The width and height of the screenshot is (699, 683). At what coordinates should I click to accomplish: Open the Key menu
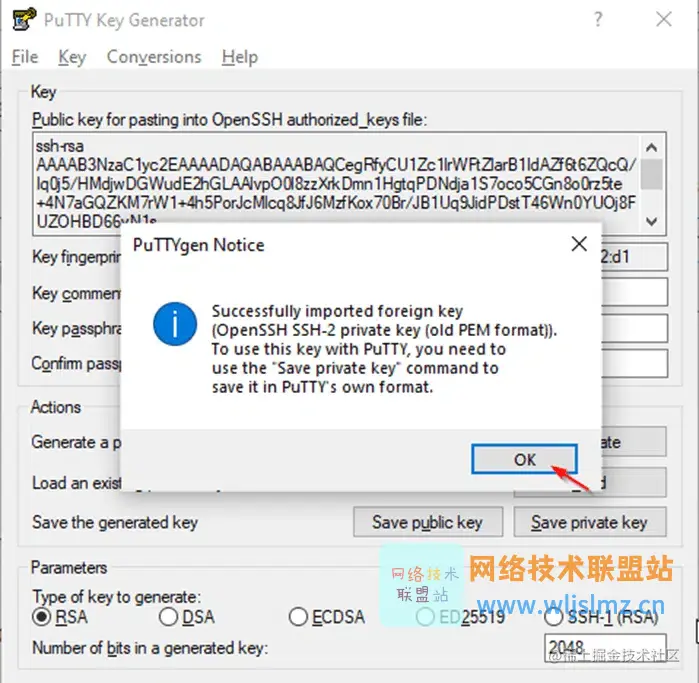pos(72,57)
